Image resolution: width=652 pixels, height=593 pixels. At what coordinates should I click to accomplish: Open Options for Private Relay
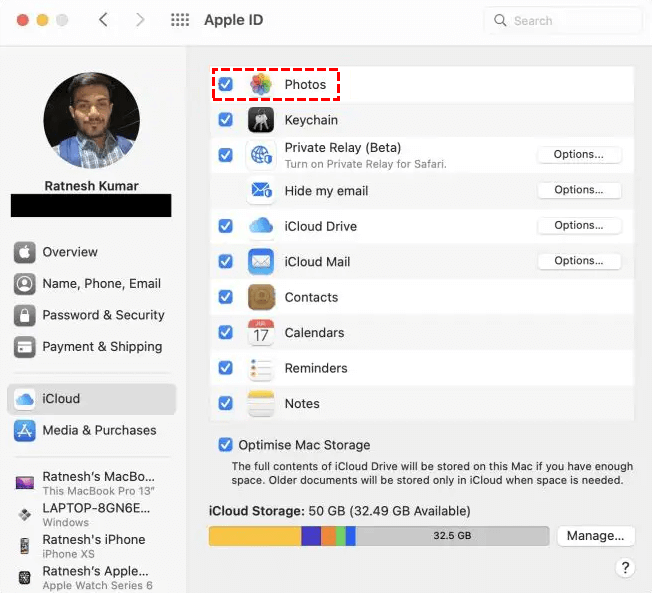(579, 155)
